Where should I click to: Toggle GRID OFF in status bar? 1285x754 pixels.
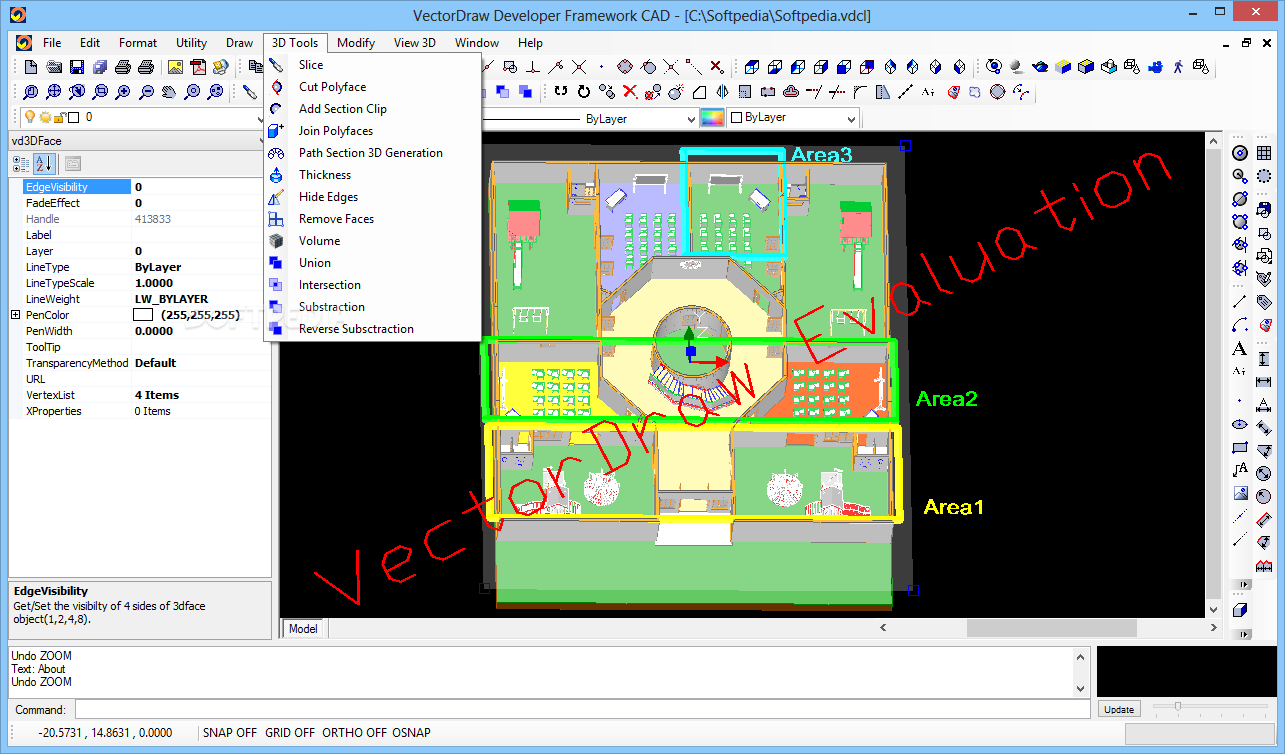(x=290, y=733)
